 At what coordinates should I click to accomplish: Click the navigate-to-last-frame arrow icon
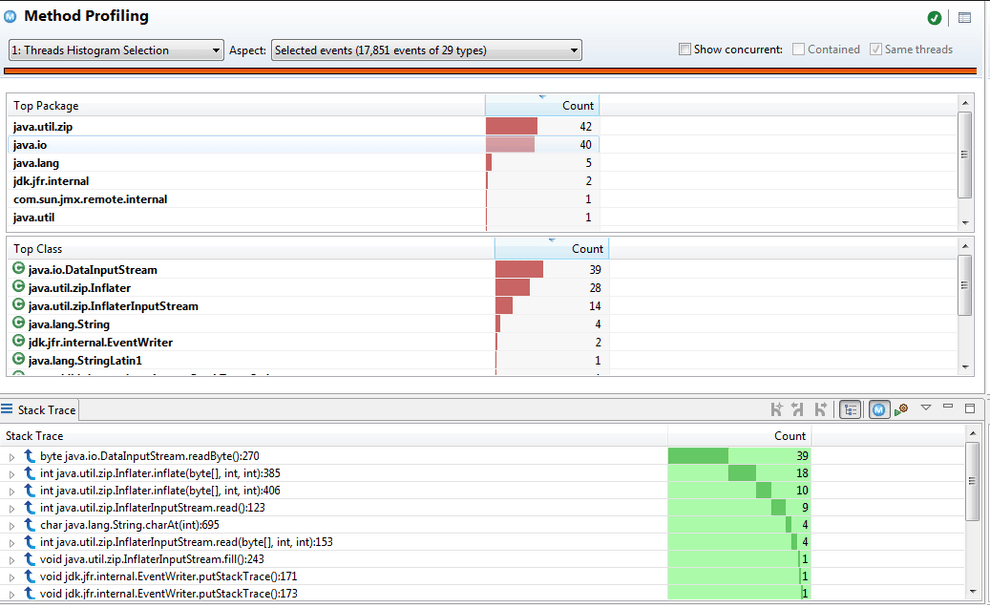tap(820, 409)
